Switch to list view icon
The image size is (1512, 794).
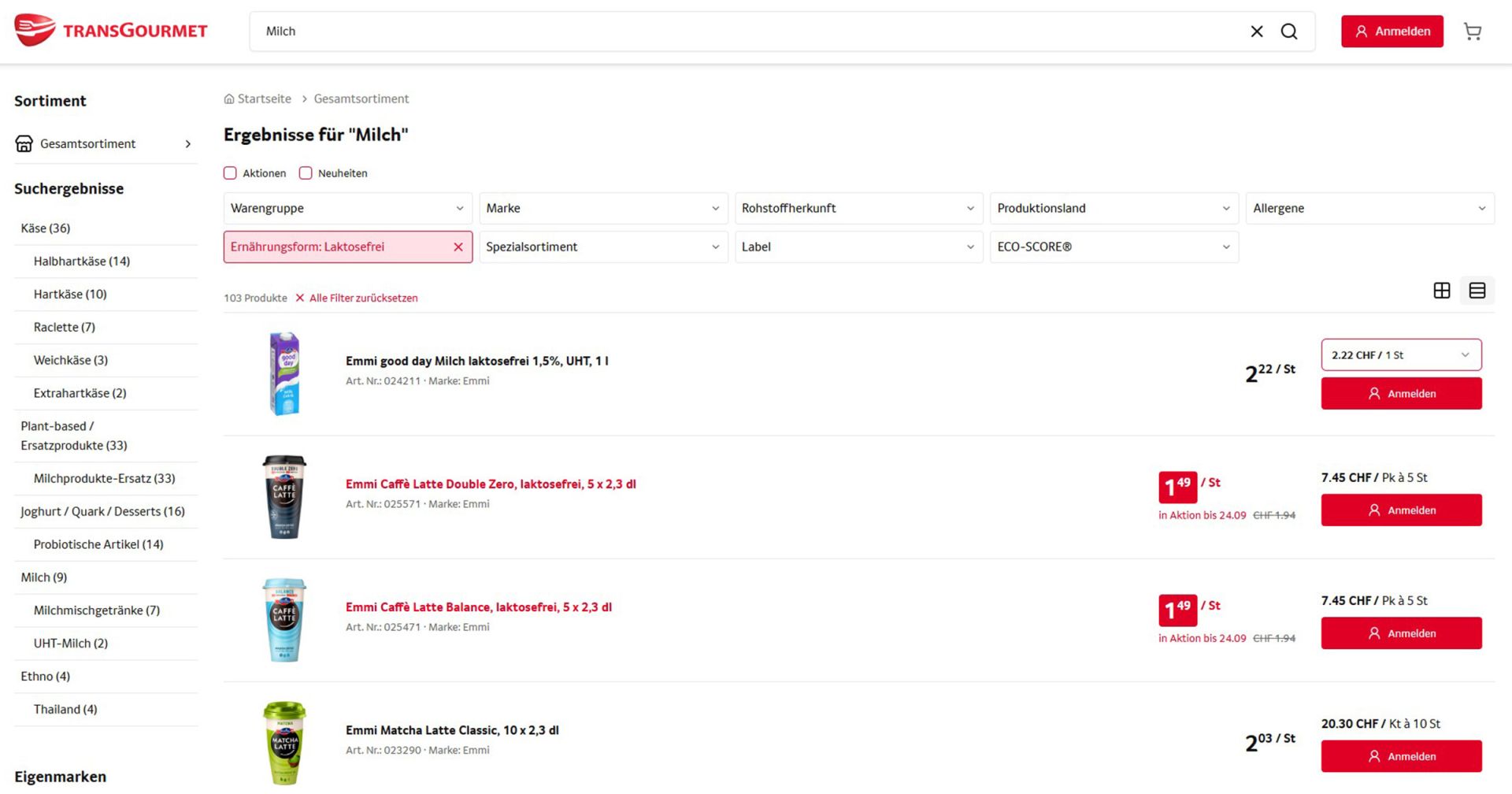1477,291
